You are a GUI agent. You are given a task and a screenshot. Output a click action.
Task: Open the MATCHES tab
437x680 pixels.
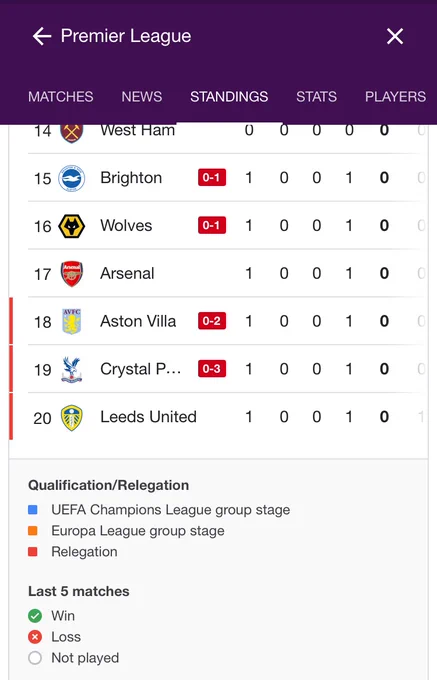click(x=61, y=96)
